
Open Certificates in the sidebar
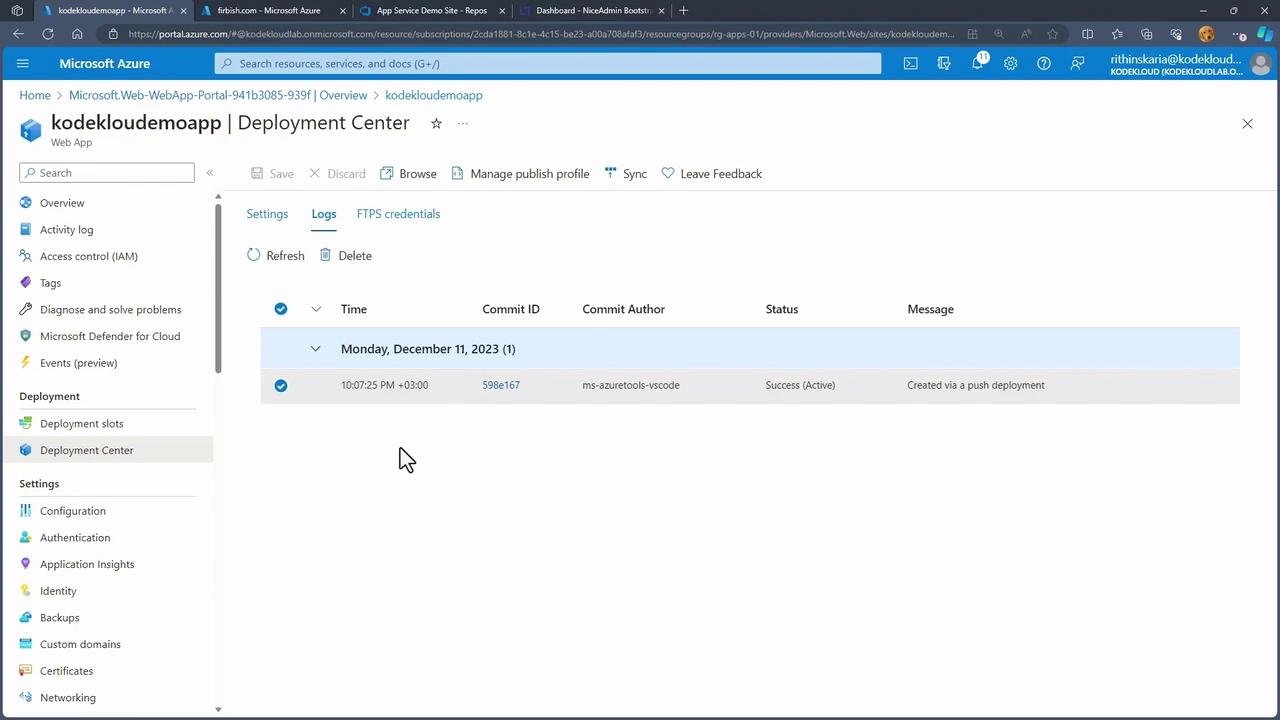(x=66, y=671)
